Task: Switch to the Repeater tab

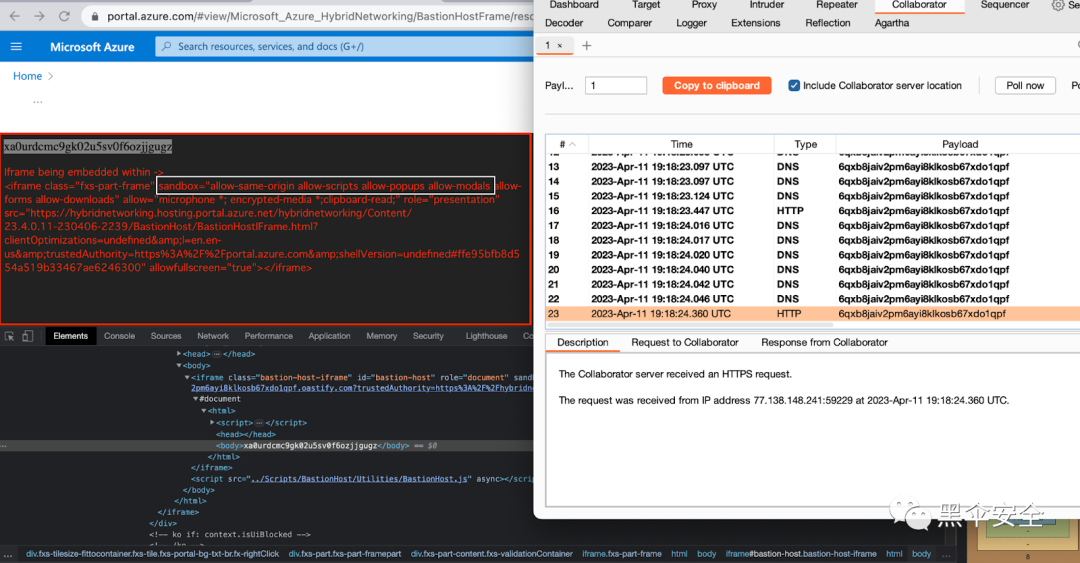Action: click(x=836, y=5)
